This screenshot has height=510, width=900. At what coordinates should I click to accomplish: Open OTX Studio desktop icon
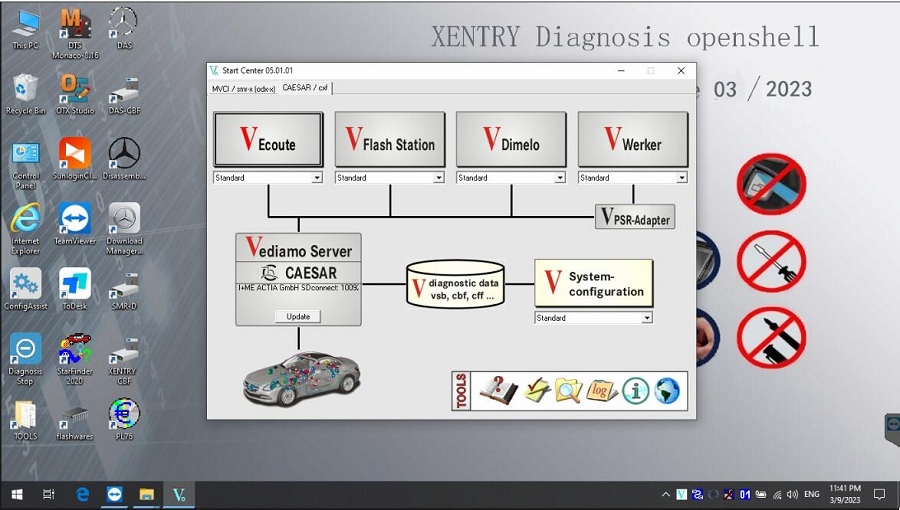tap(75, 95)
